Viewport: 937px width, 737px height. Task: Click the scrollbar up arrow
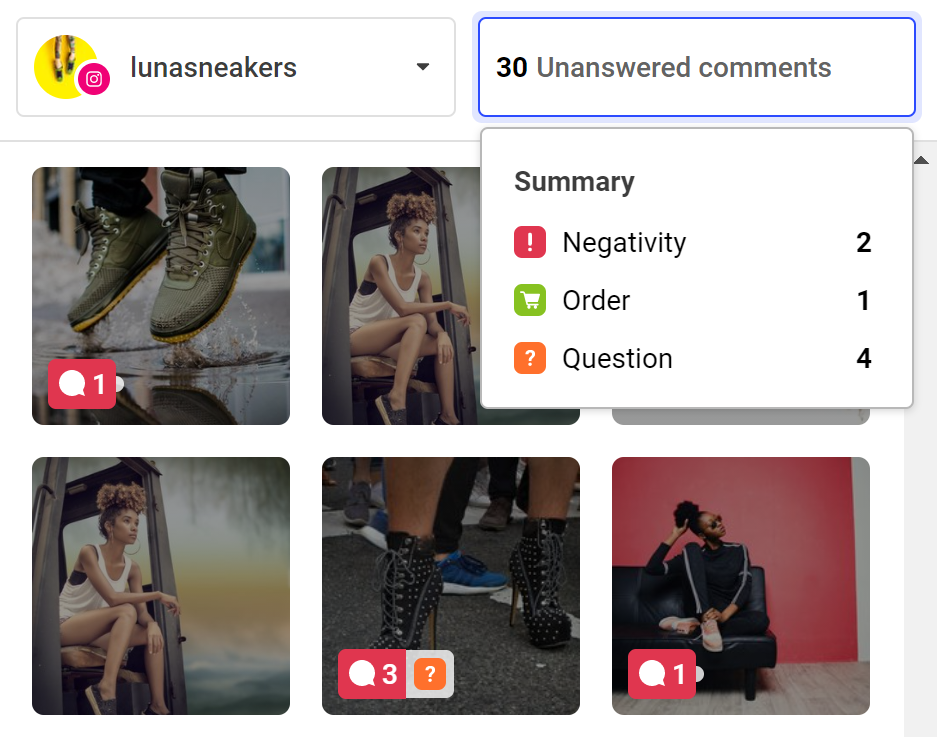921,160
